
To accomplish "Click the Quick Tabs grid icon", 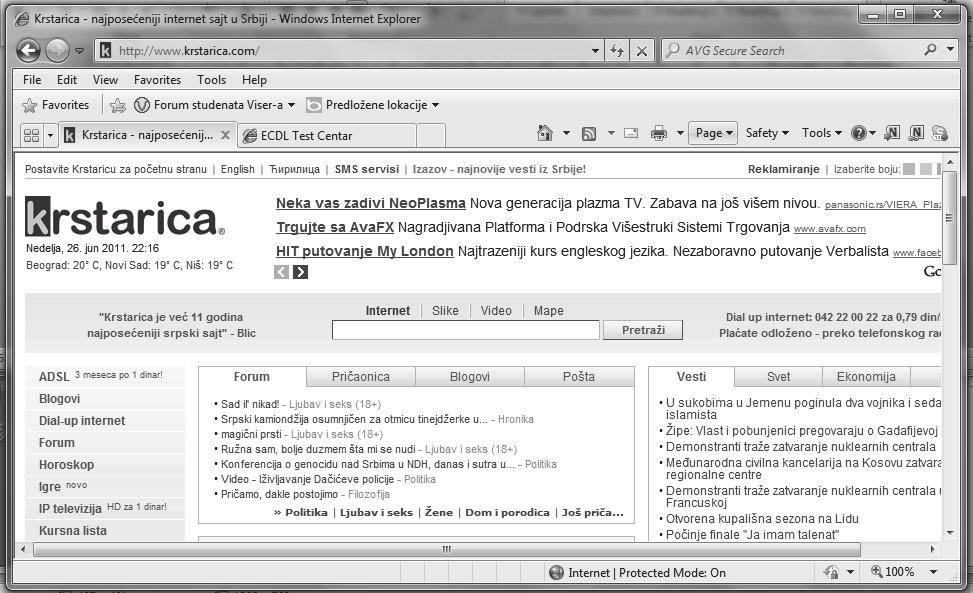I will tap(32, 135).
